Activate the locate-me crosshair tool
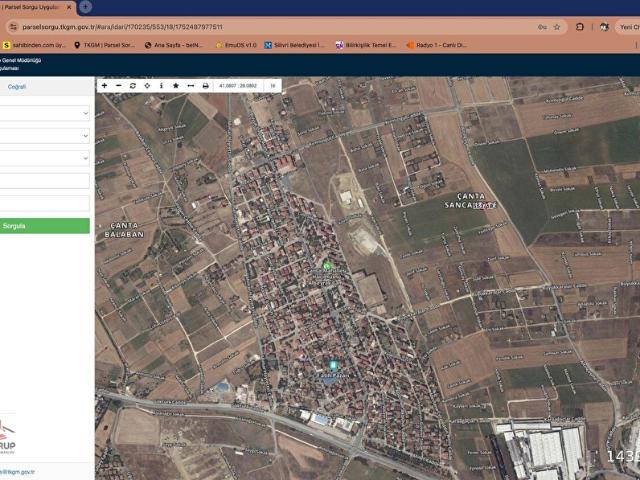Image resolution: width=640 pixels, height=480 pixels. point(147,86)
